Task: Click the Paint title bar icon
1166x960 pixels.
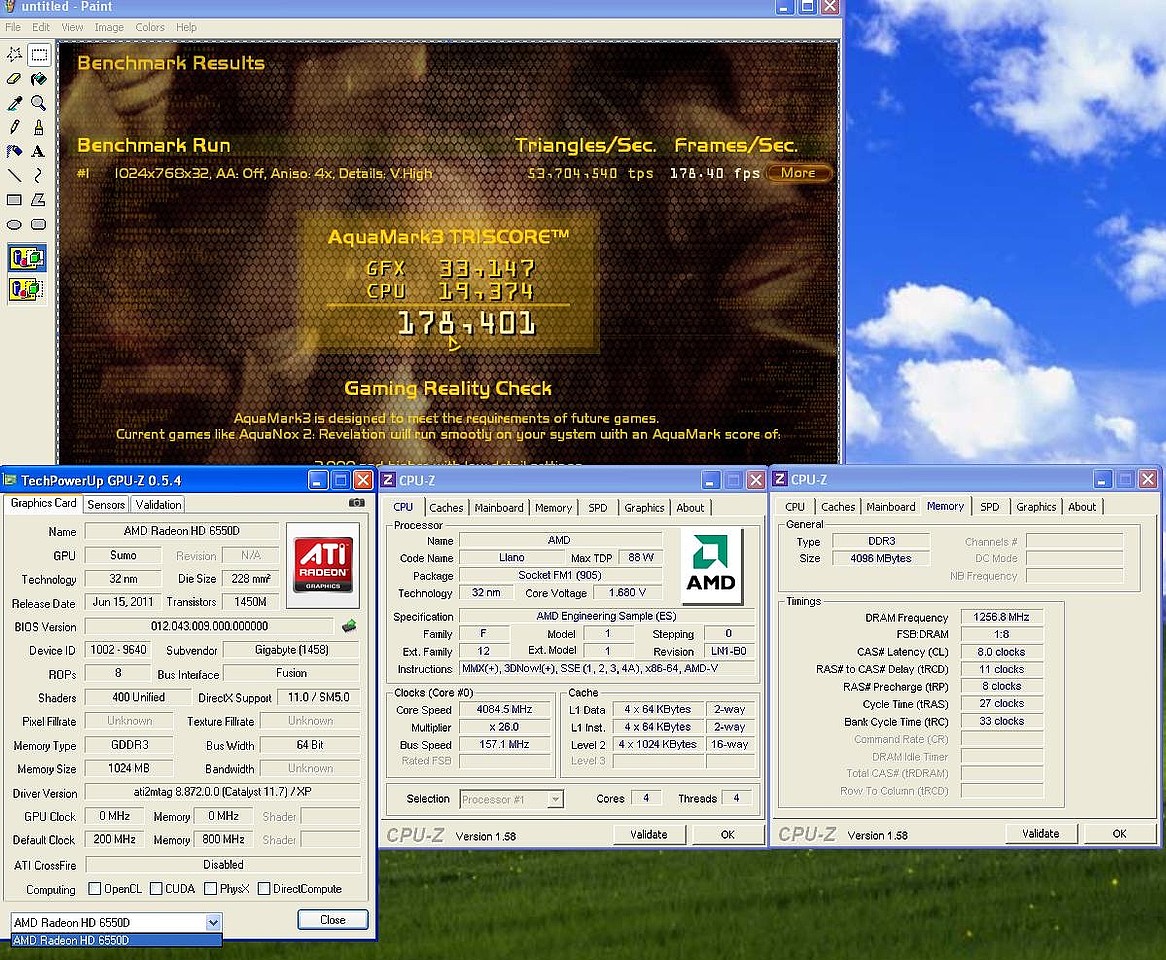Action: tap(9, 6)
